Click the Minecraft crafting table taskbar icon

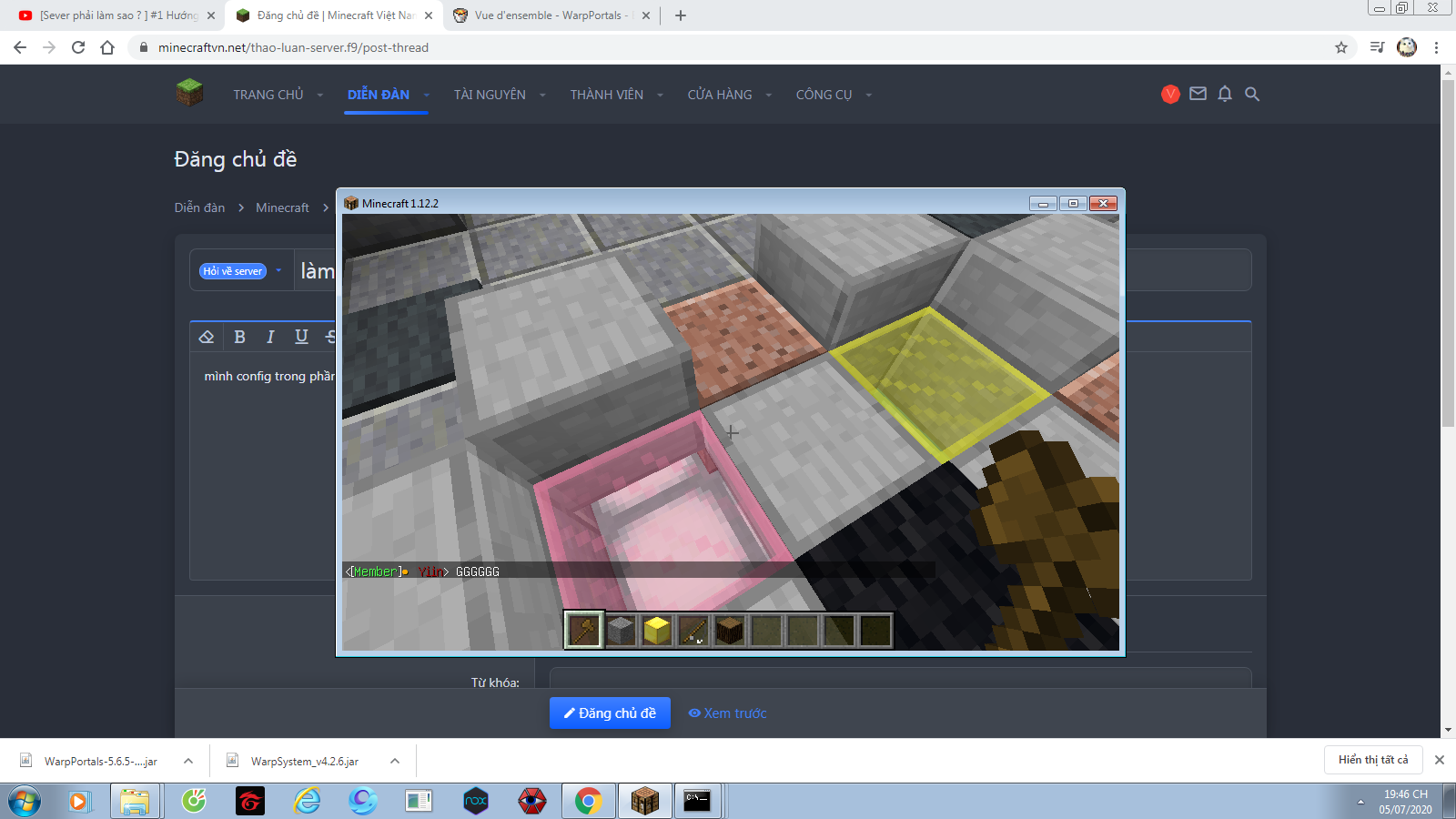[x=645, y=801]
